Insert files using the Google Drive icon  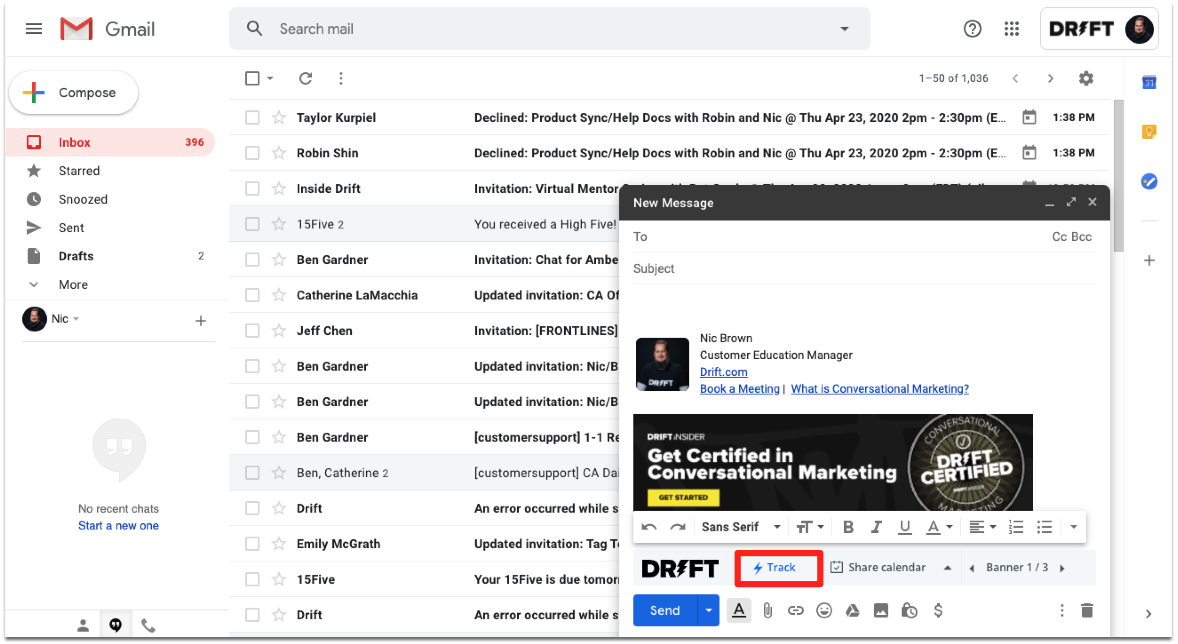[853, 611]
